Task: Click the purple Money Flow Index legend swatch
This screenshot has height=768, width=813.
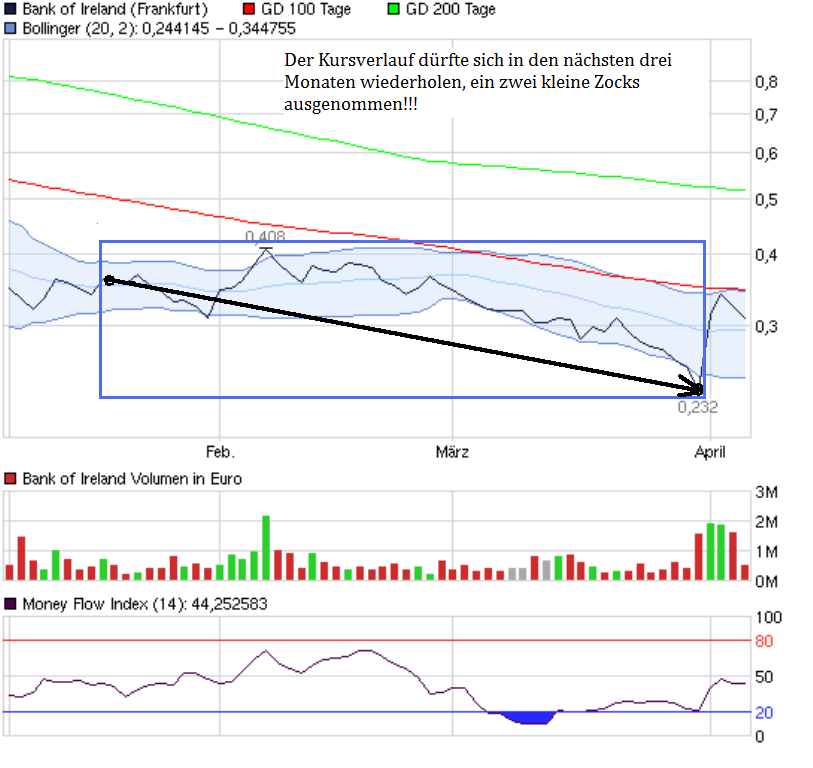Action: [x=10, y=604]
